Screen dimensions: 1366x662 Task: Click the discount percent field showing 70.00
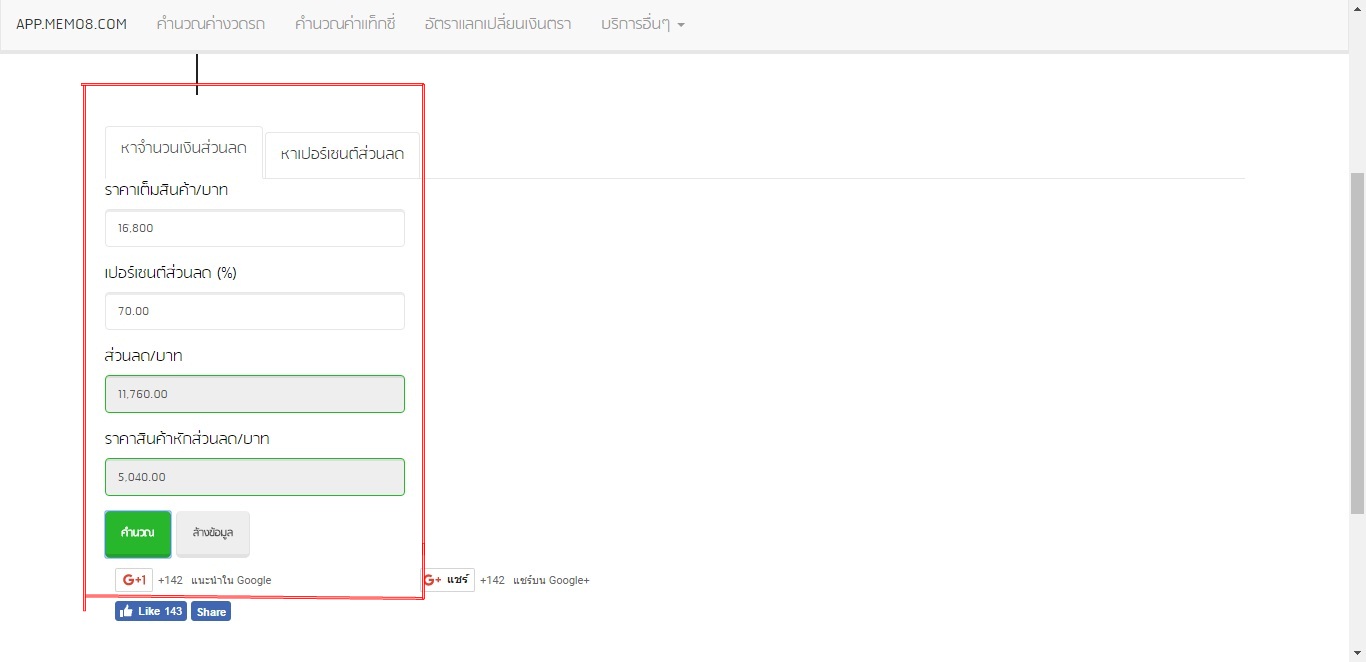click(x=255, y=311)
